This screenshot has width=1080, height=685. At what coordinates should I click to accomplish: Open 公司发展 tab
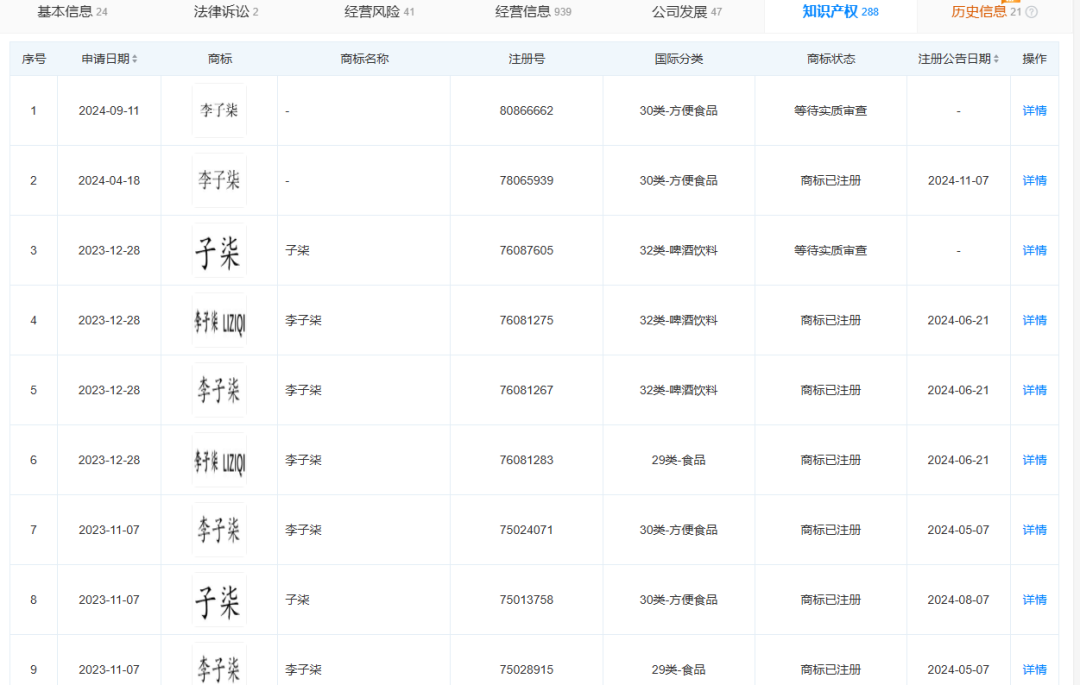tap(686, 12)
